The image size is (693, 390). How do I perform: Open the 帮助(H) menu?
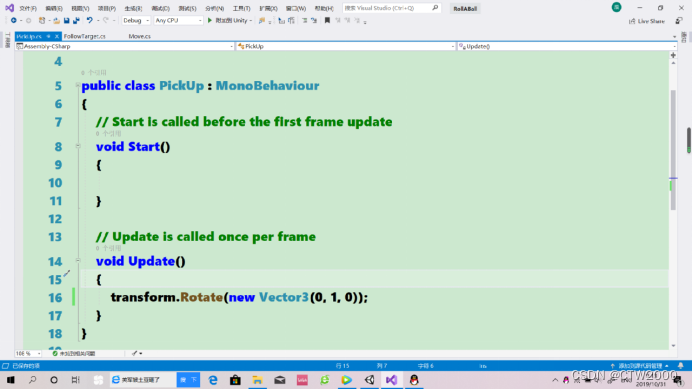324,8
